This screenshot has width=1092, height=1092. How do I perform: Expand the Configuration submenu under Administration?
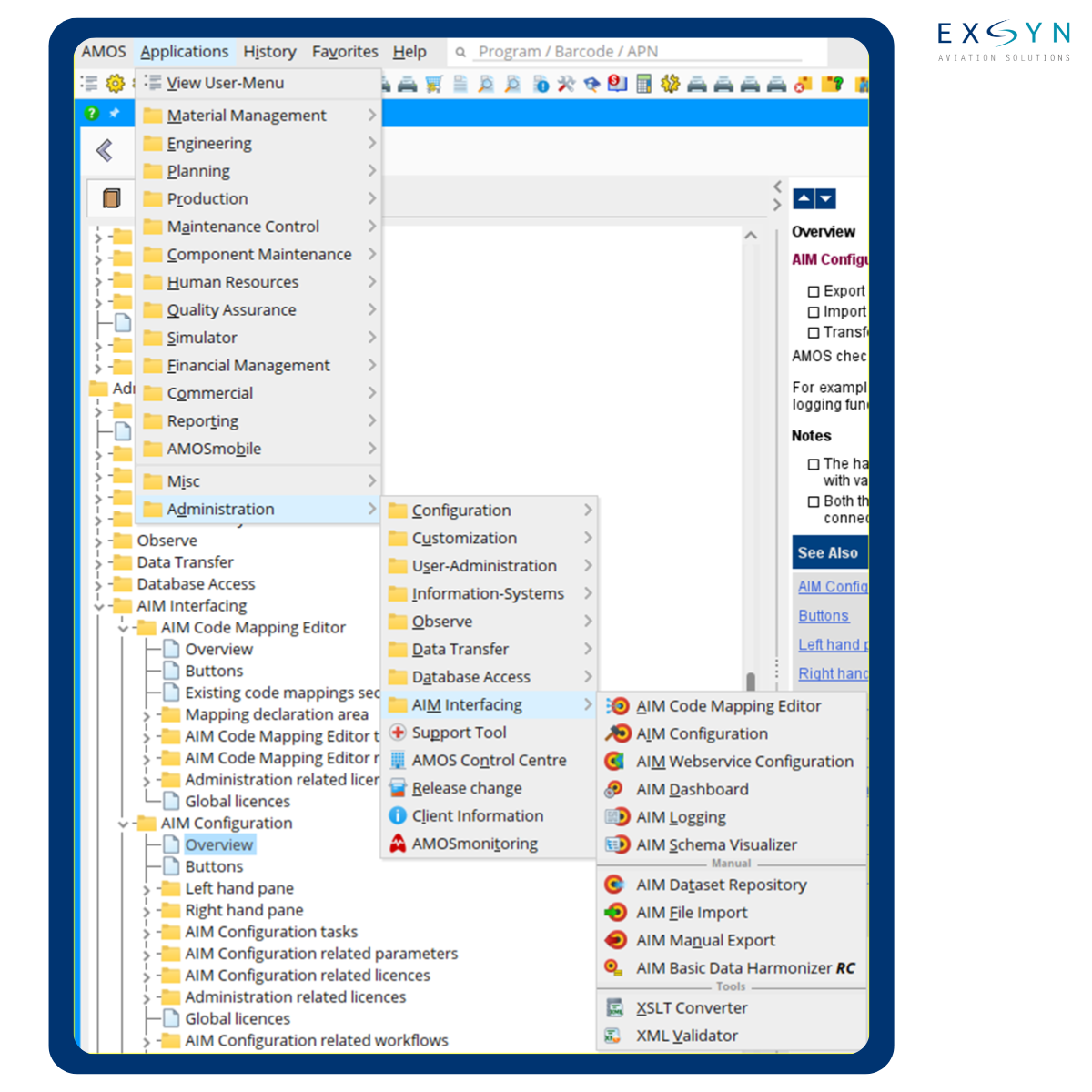pyautogui.click(x=490, y=511)
